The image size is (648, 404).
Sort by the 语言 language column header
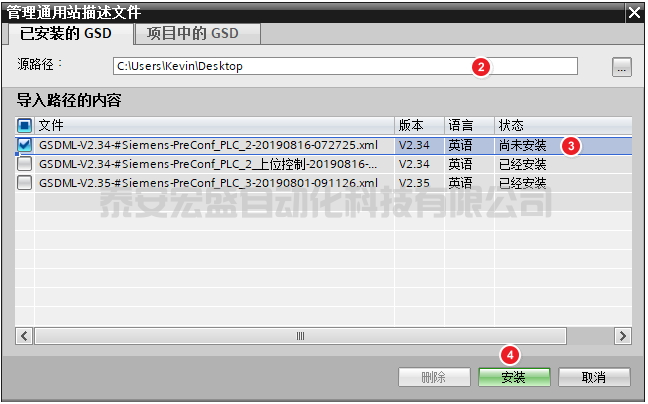(x=468, y=126)
